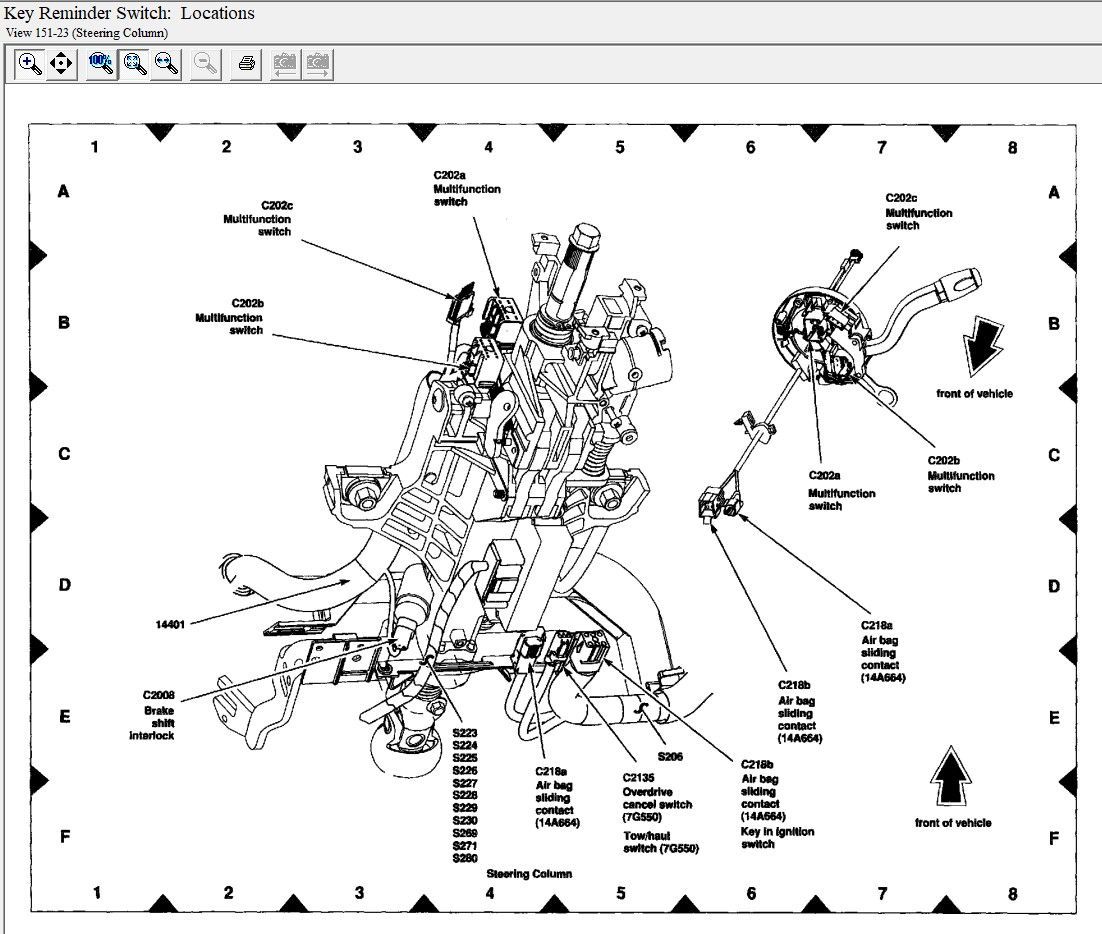Click the S223 splice entry in list
The width and height of the screenshot is (1102, 934).
click(x=465, y=732)
